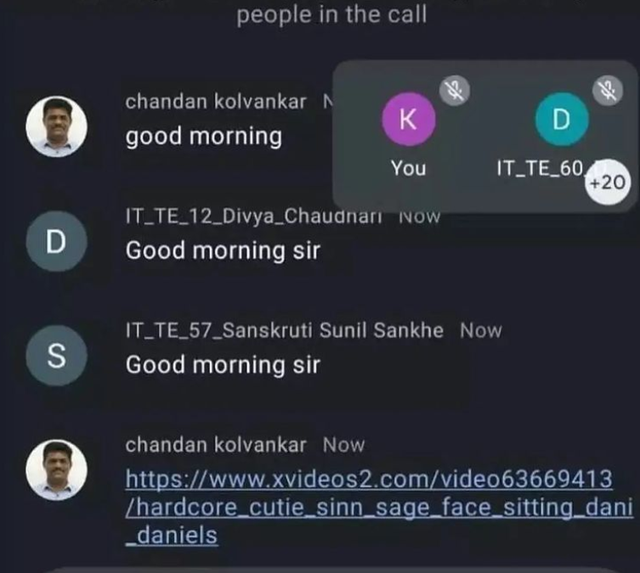
Task: Select Divya's 'Good morning sir' message
Action: [223, 251]
